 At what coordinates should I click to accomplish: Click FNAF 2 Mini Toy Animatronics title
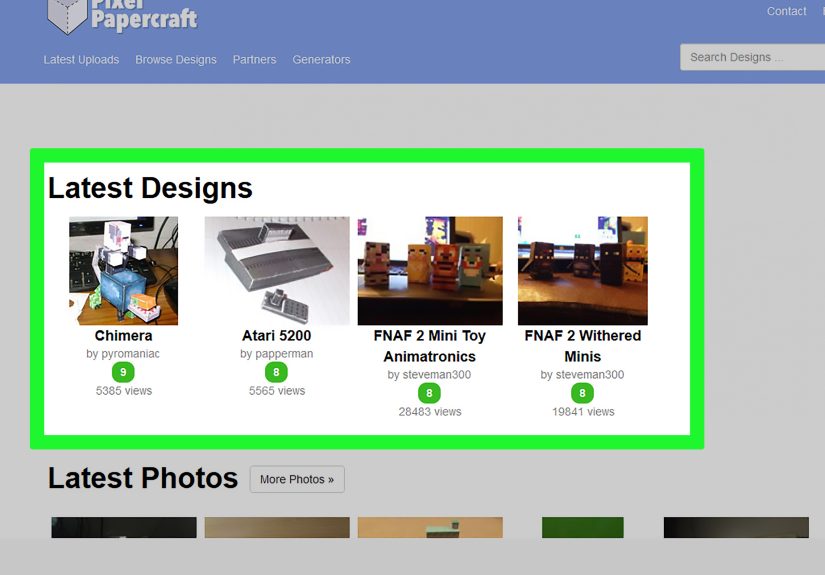(430, 346)
